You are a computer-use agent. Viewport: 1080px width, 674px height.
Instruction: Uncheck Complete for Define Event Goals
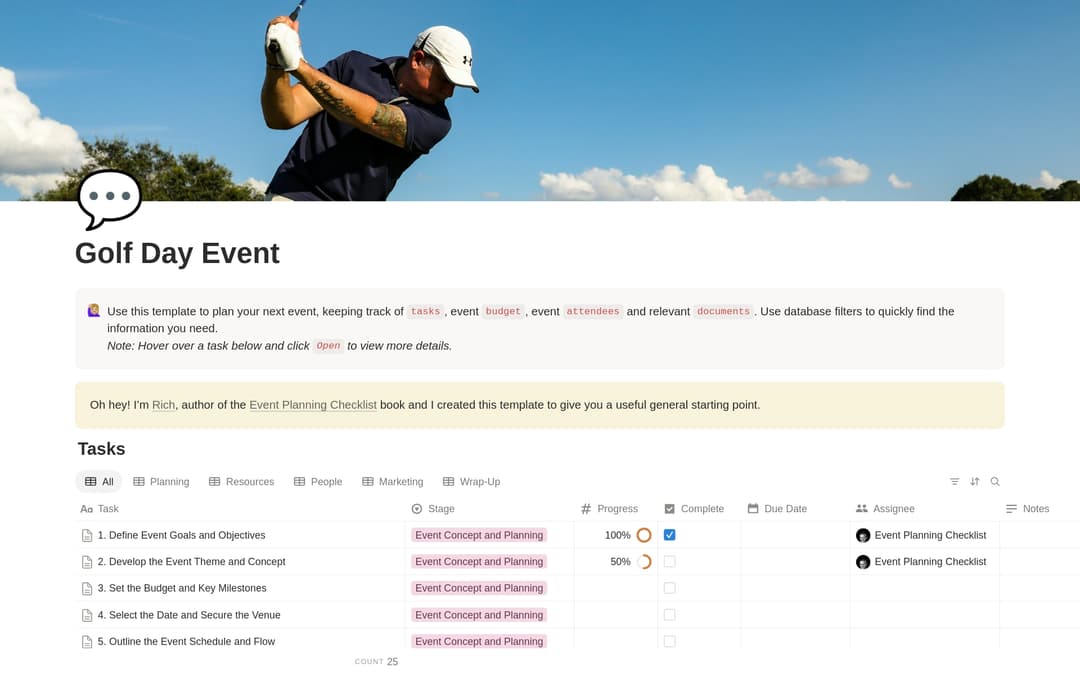pyautogui.click(x=669, y=535)
